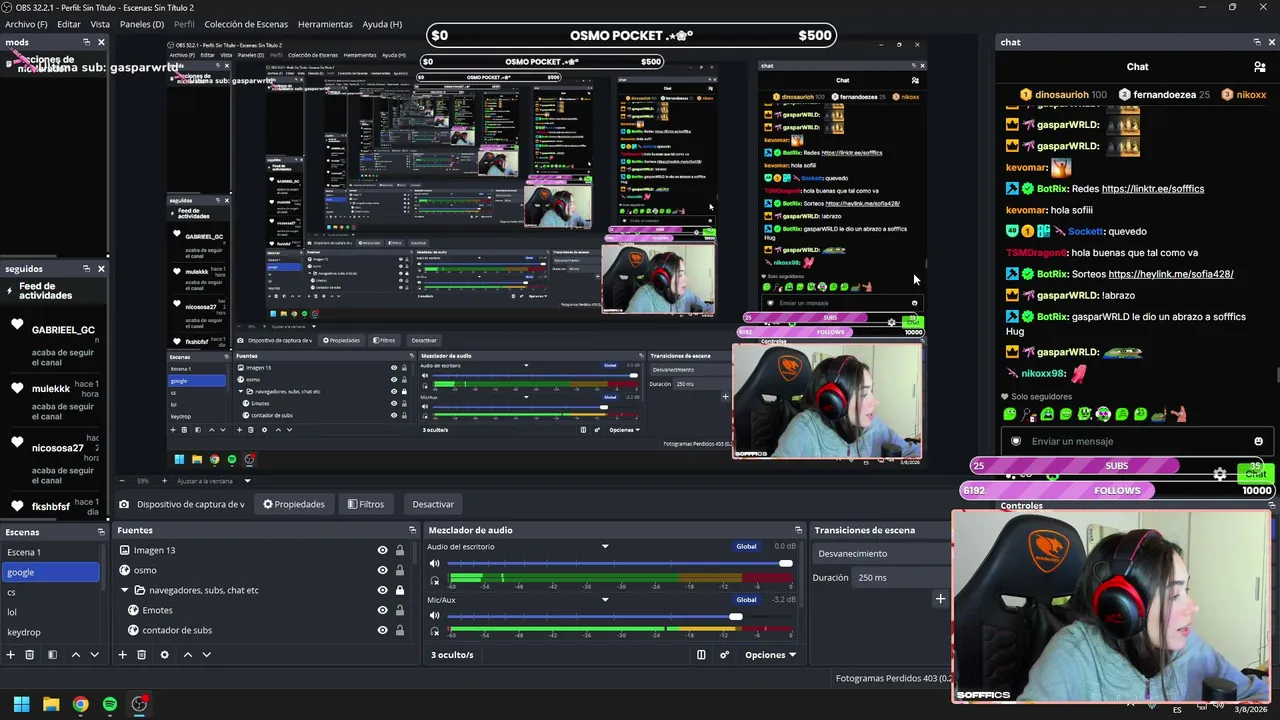The height and width of the screenshot is (720, 1280).
Task: Open the Editar menu
Action: pos(69,24)
